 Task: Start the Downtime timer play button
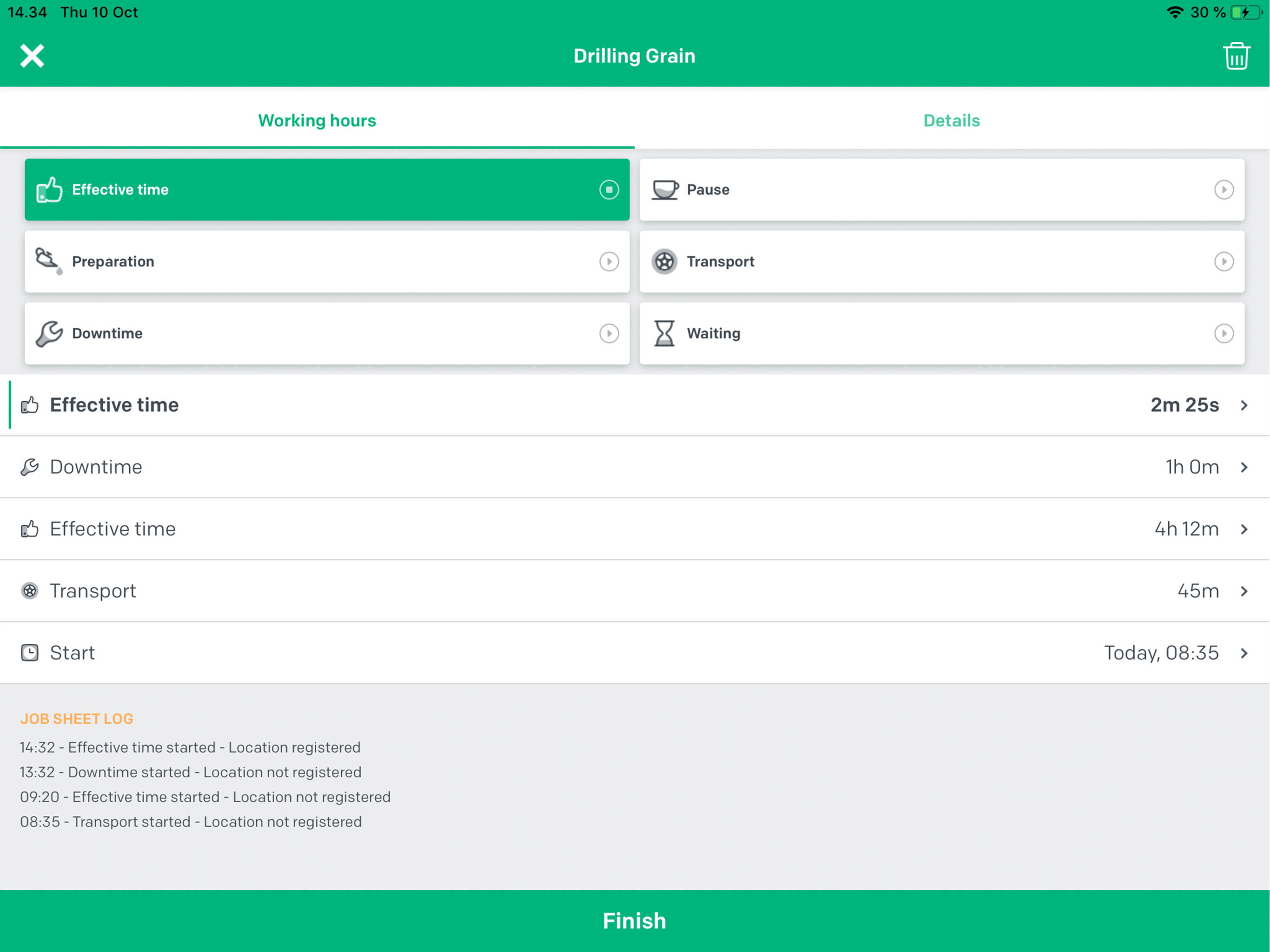pyautogui.click(x=609, y=334)
